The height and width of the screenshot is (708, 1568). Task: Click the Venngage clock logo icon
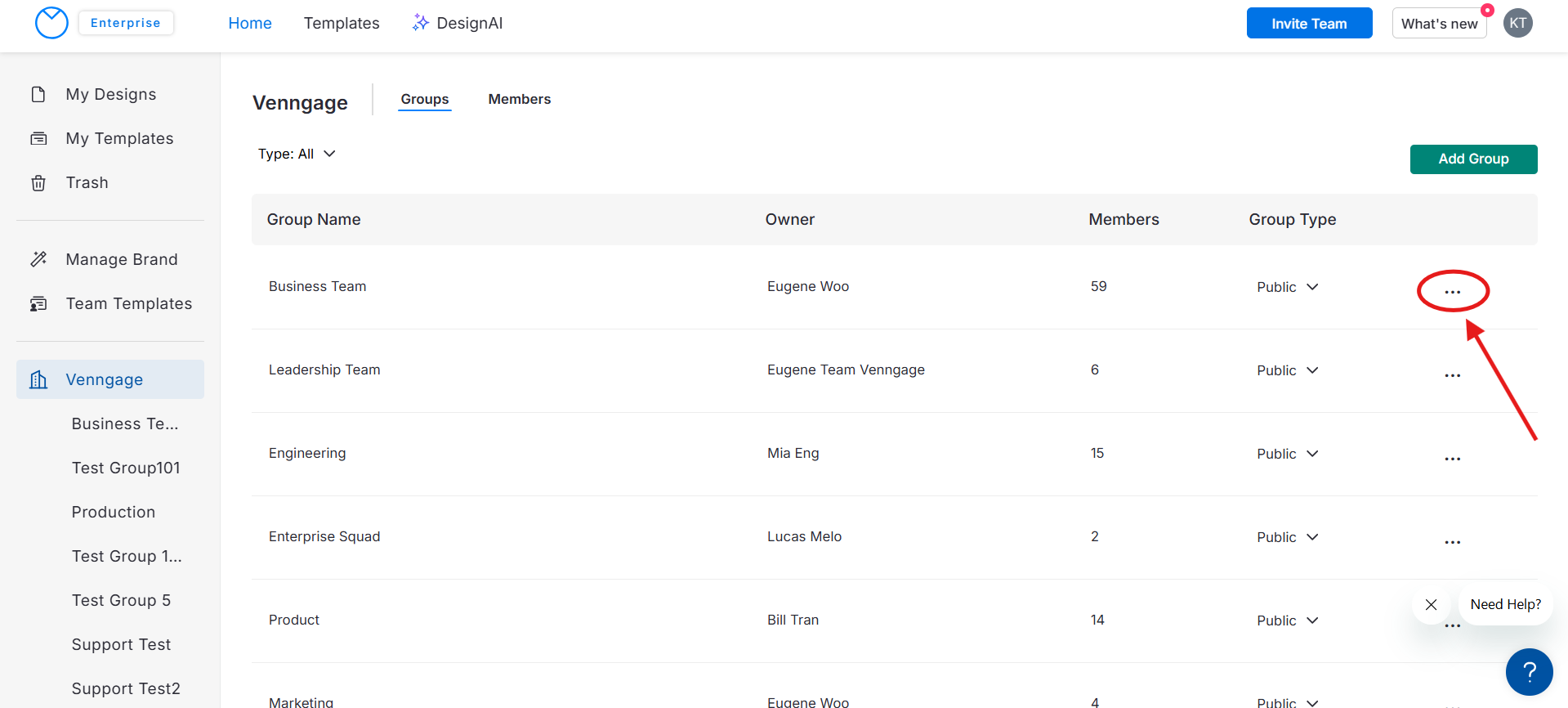[51, 23]
